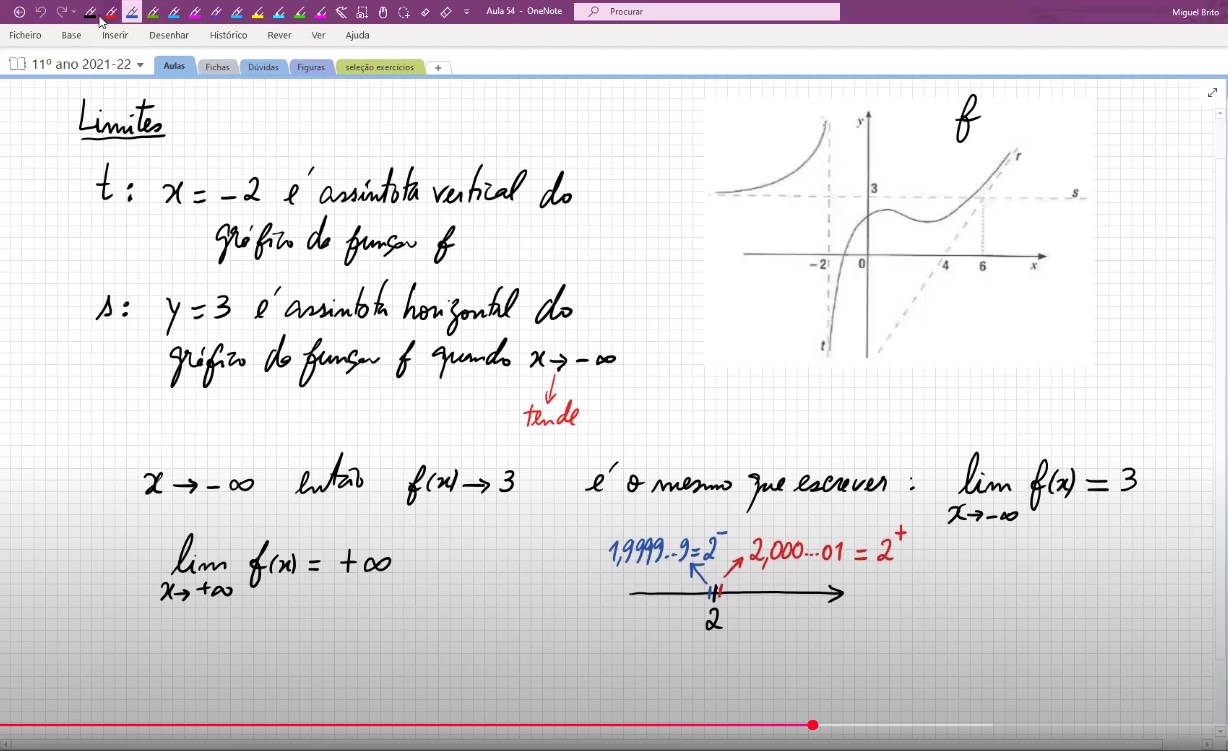Viewport: 1228px width, 751px height.
Task: Select the Histórico ribbon tab
Action: pos(228,35)
